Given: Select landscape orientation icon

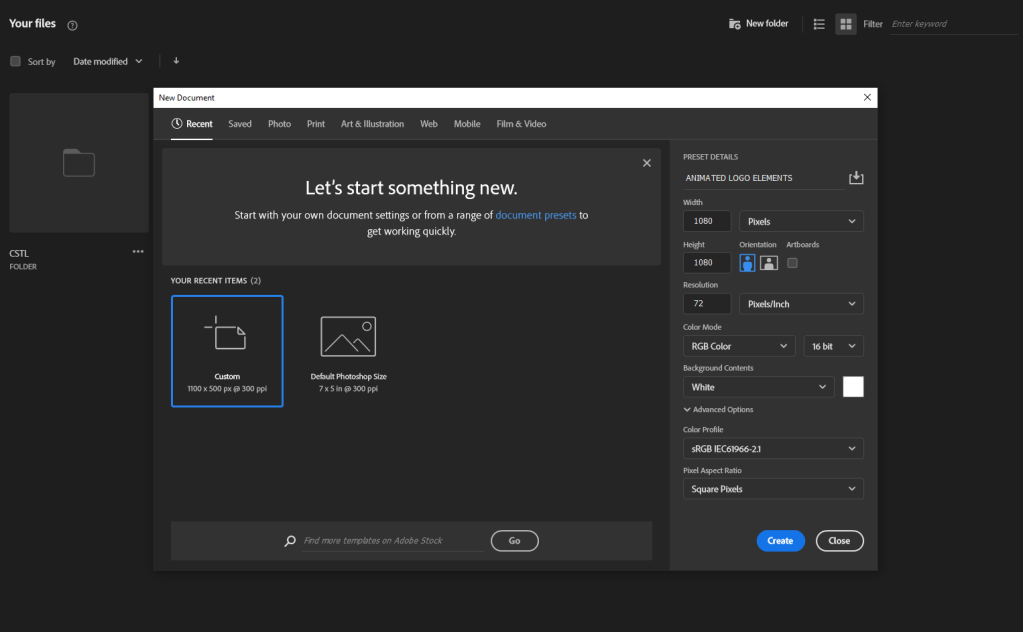Looking at the screenshot, I should pos(768,263).
